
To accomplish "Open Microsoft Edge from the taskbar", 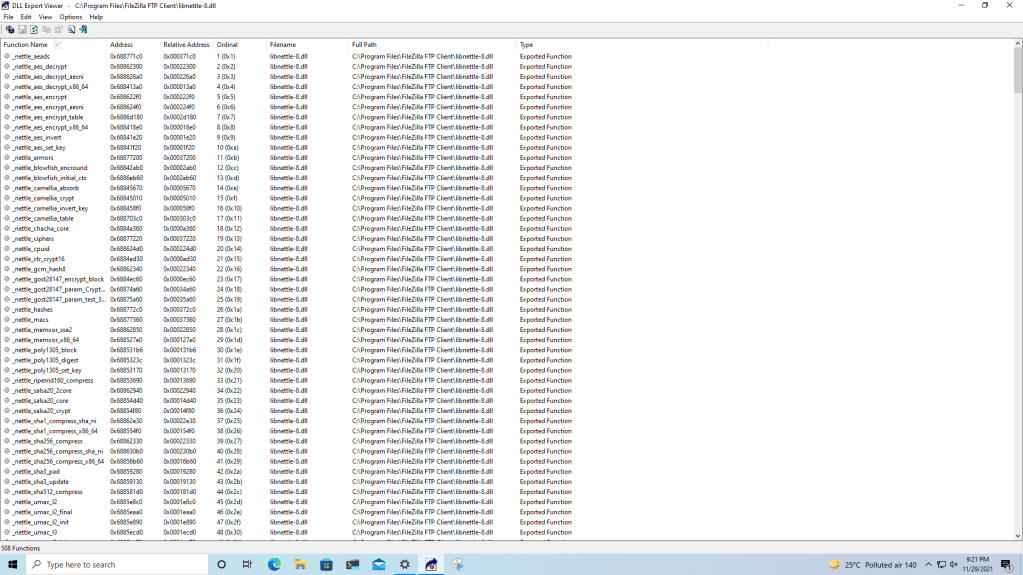I will click(x=274, y=564).
